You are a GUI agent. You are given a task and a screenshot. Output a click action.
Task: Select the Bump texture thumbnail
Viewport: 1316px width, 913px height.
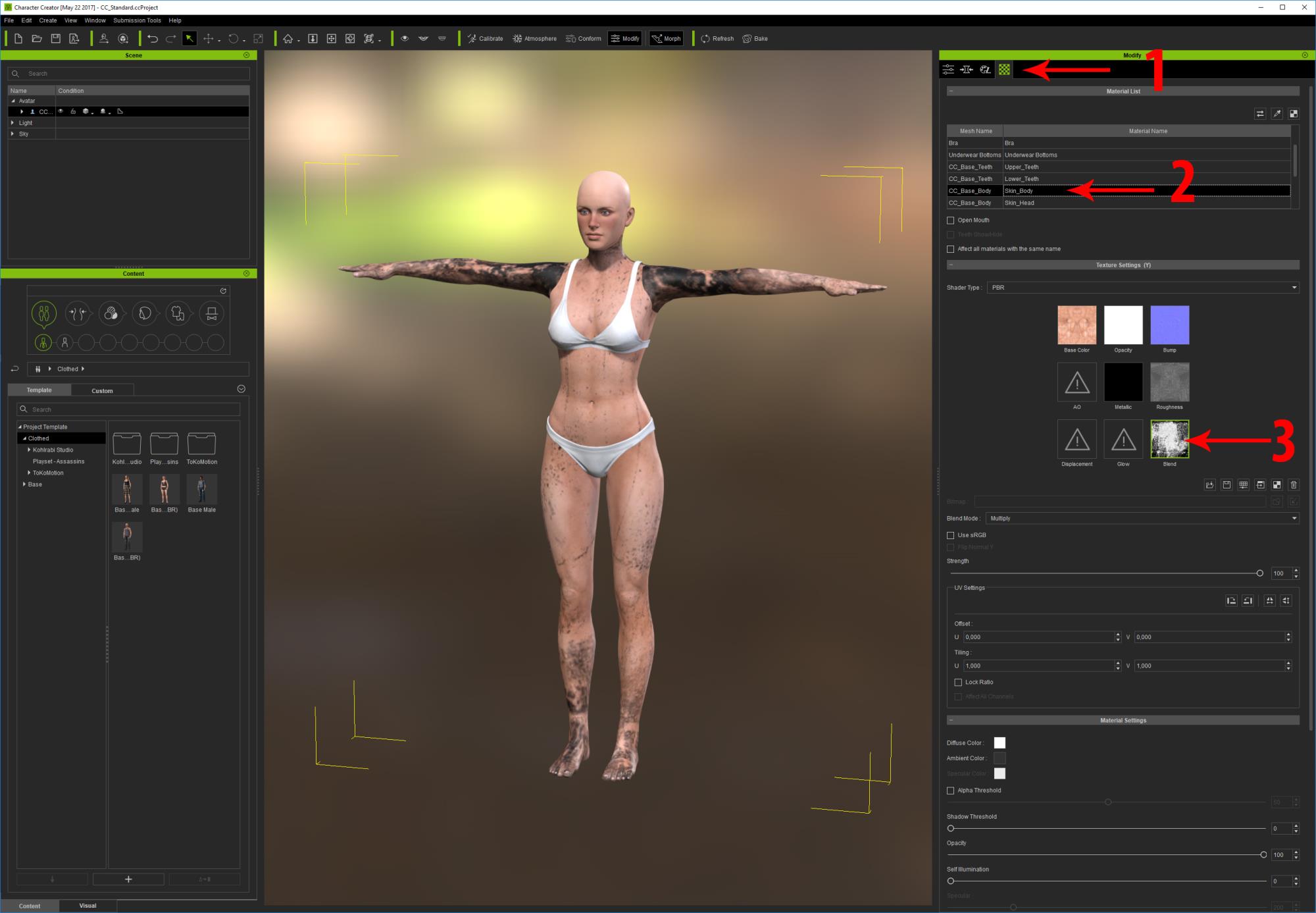1169,325
